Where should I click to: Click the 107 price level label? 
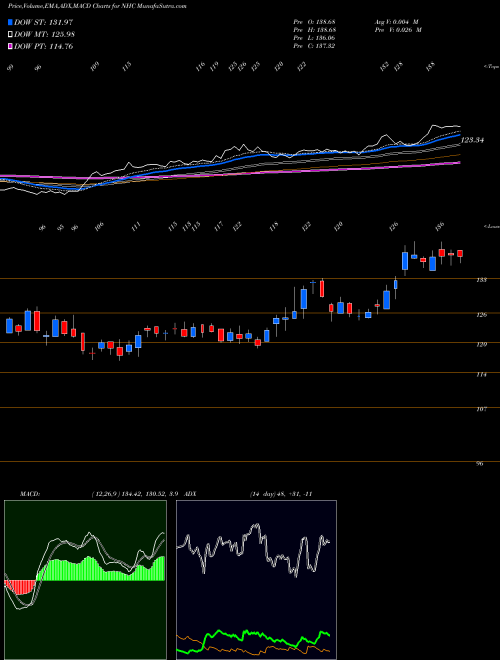(483, 409)
